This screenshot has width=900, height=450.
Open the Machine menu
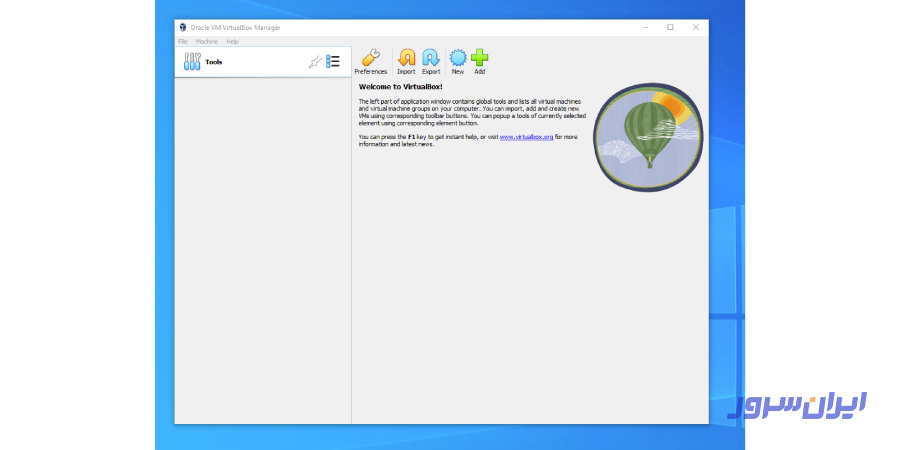[207, 42]
